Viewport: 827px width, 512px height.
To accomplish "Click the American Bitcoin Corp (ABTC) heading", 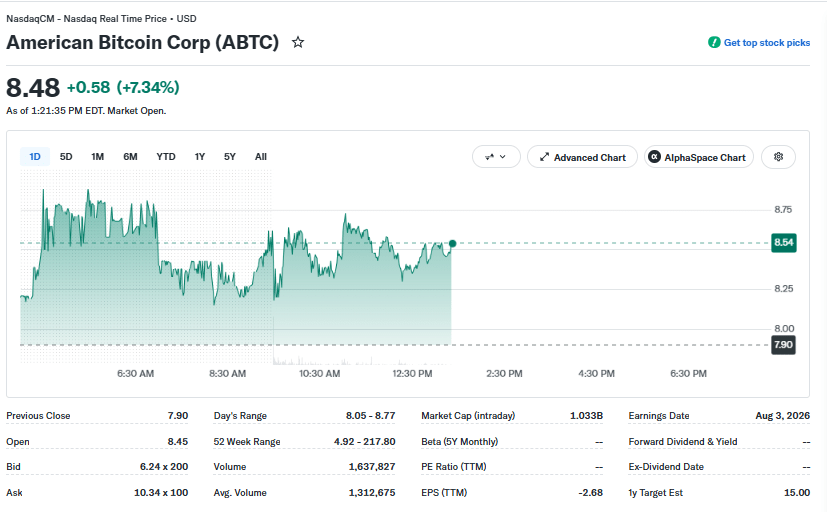I will point(142,42).
